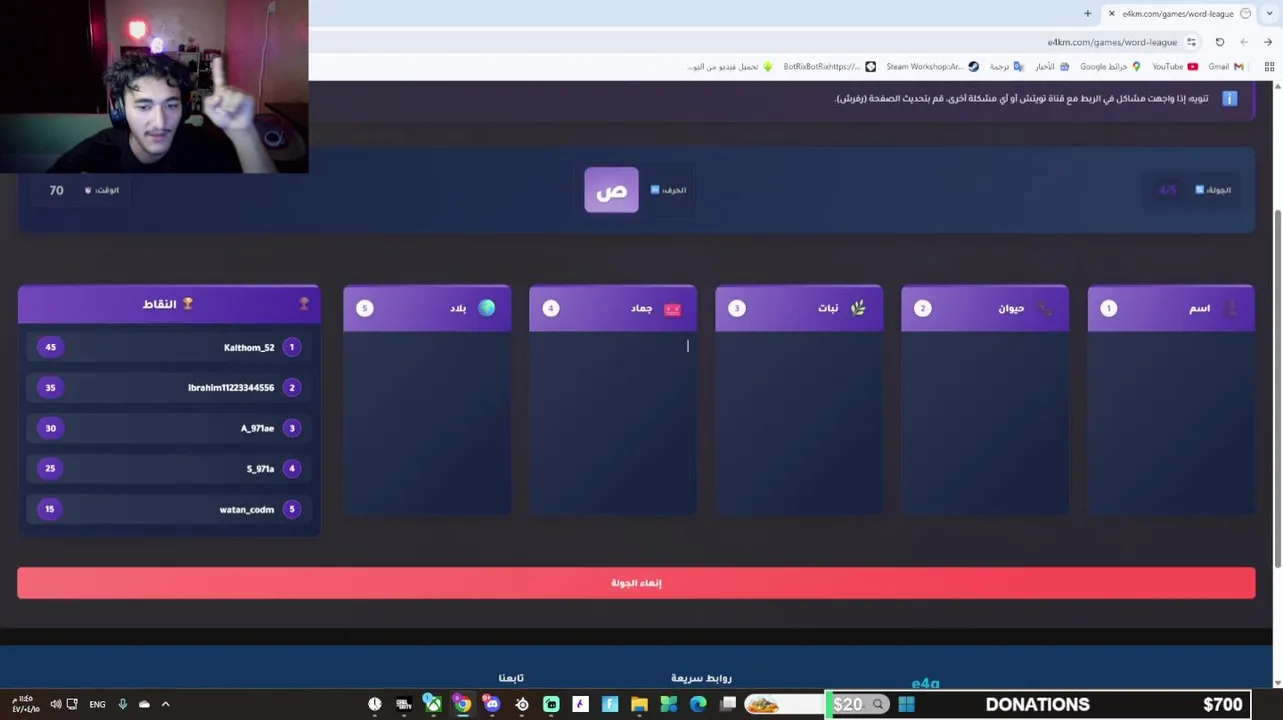This screenshot has height=720, width=1283.
Task: Click the plant icon on نبات card
Action: [x=858, y=308]
